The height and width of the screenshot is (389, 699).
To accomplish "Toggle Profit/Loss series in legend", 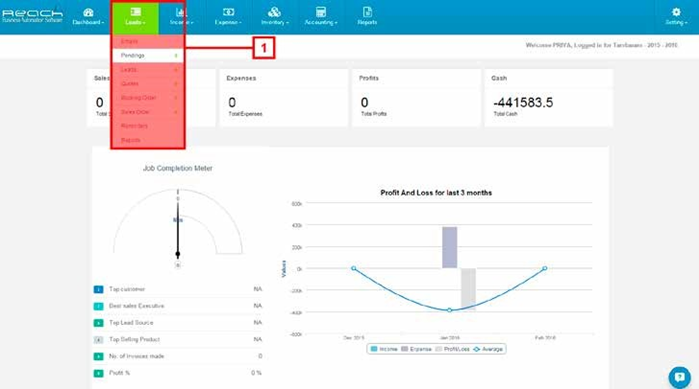I will tap(452, 349).
